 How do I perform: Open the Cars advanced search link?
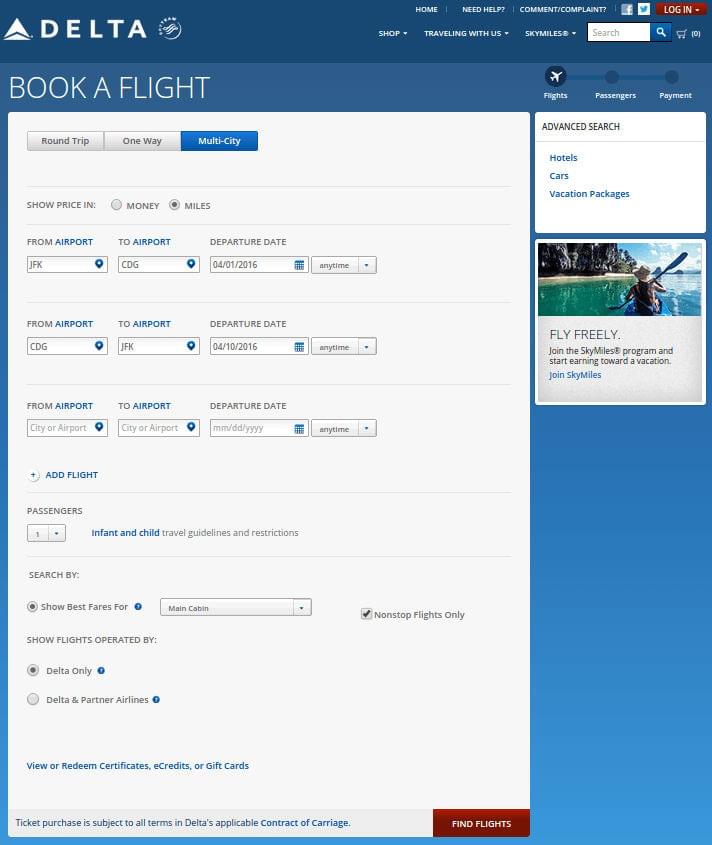click(559, 176)
